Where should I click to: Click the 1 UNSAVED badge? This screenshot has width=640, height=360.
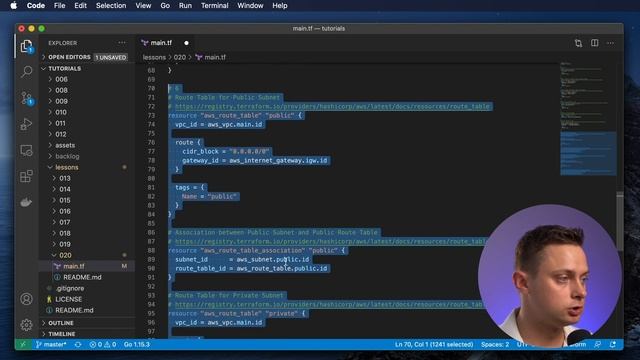pos(111,58)
